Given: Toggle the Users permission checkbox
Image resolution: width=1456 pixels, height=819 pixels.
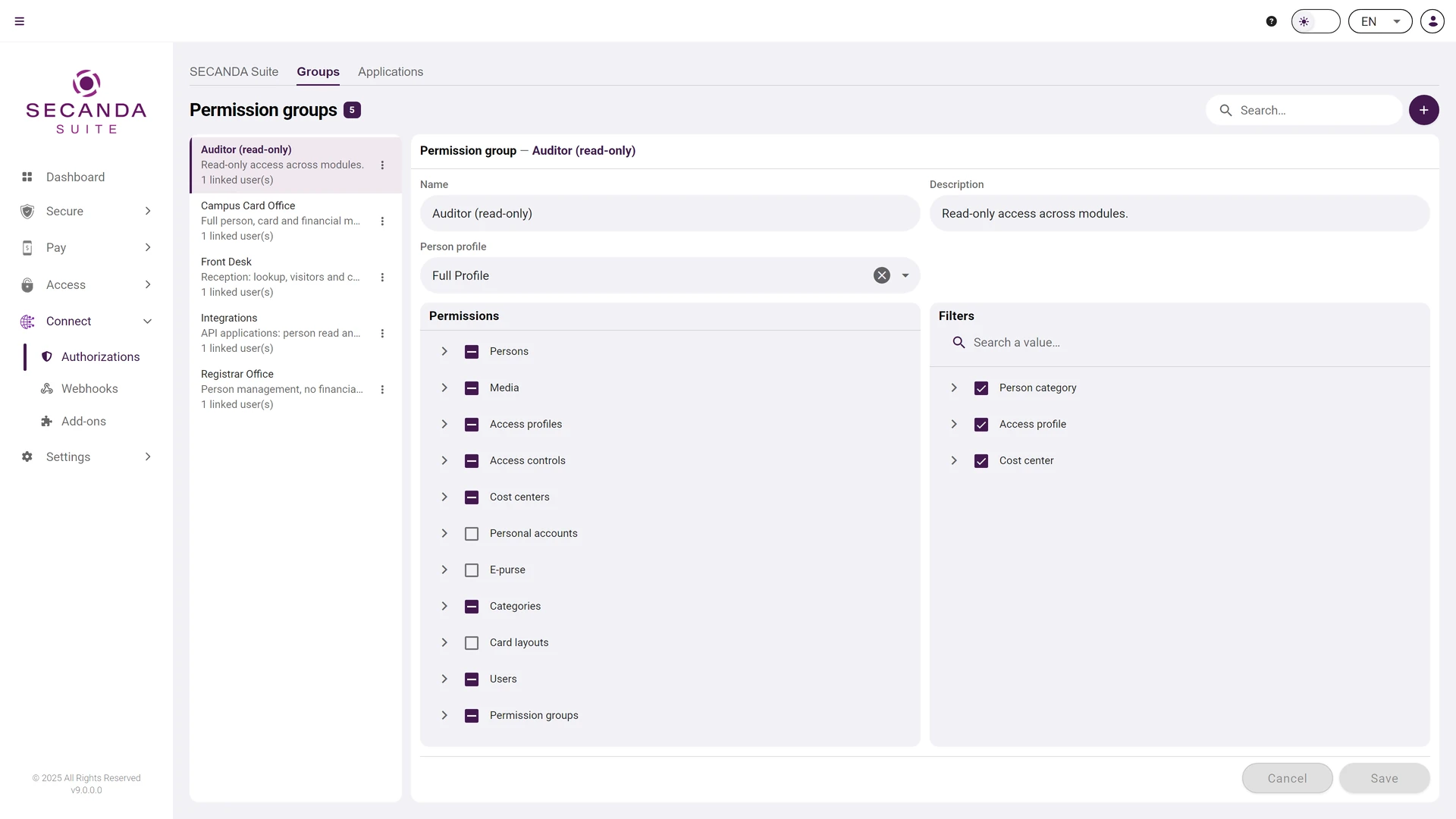Looking at the screenshot, I should click(472, 679).
